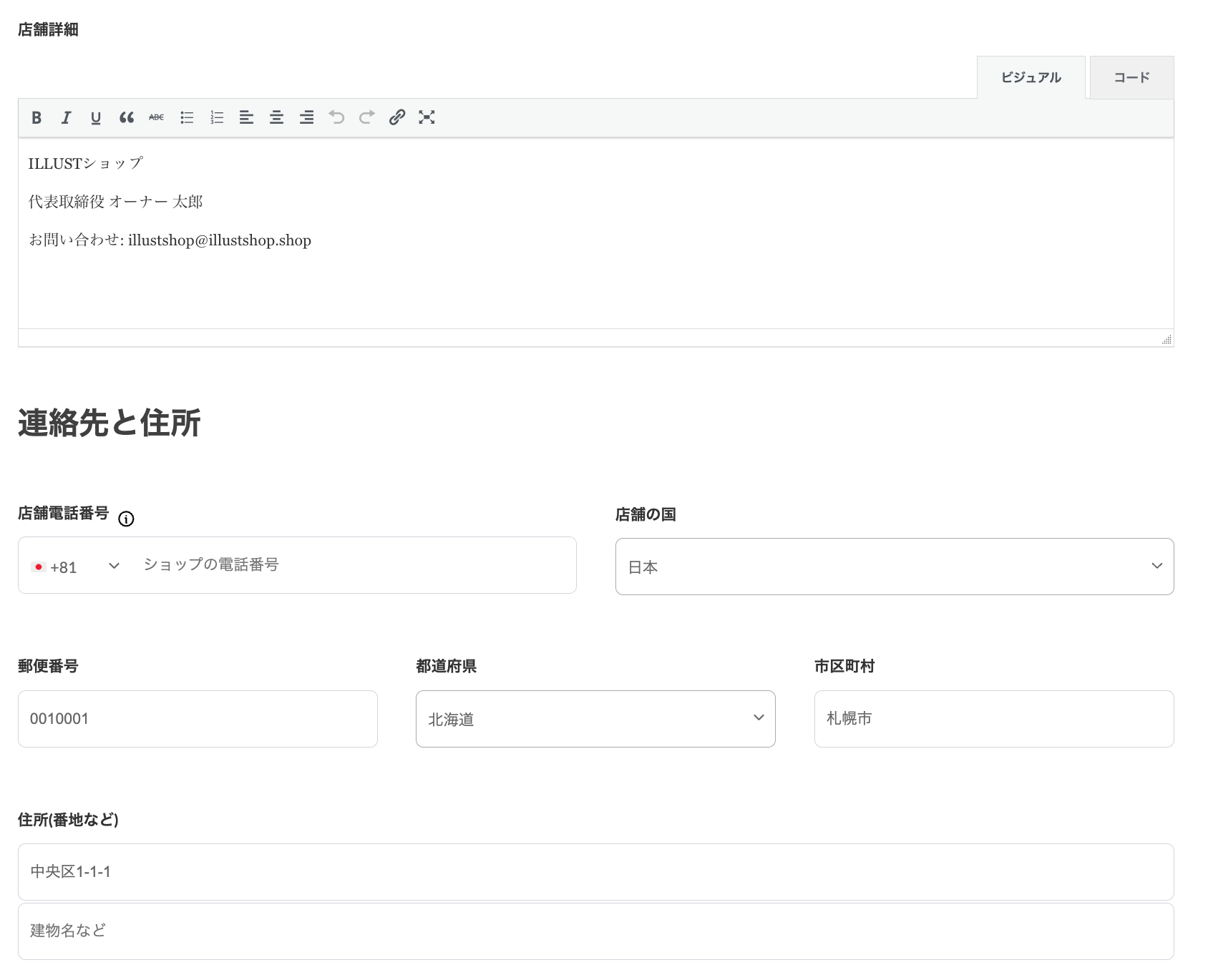Apply italic formatting in store details editor
Viewport: 1208px width, 980px height.
pos(67,118)
